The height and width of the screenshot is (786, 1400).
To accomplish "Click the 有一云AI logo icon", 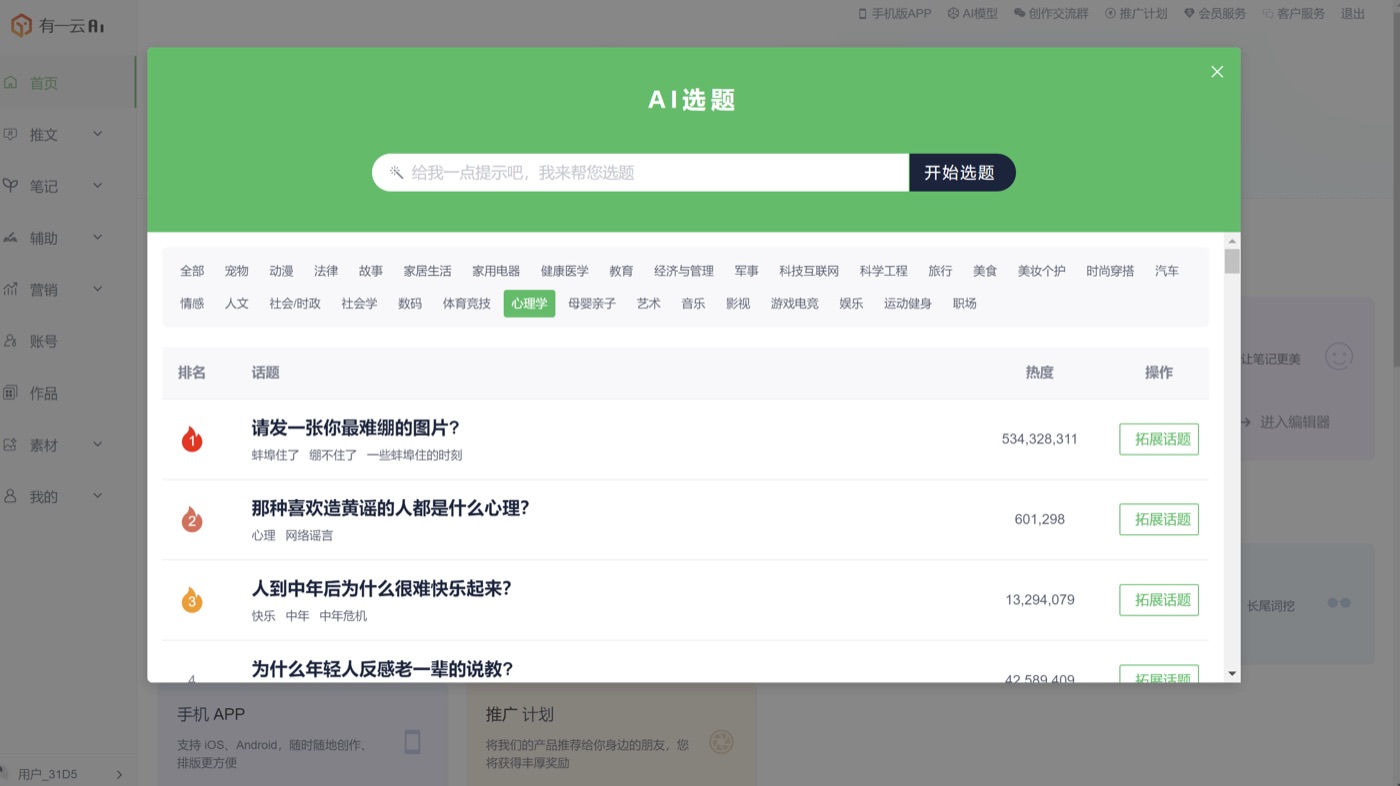I will pos(21,26).
